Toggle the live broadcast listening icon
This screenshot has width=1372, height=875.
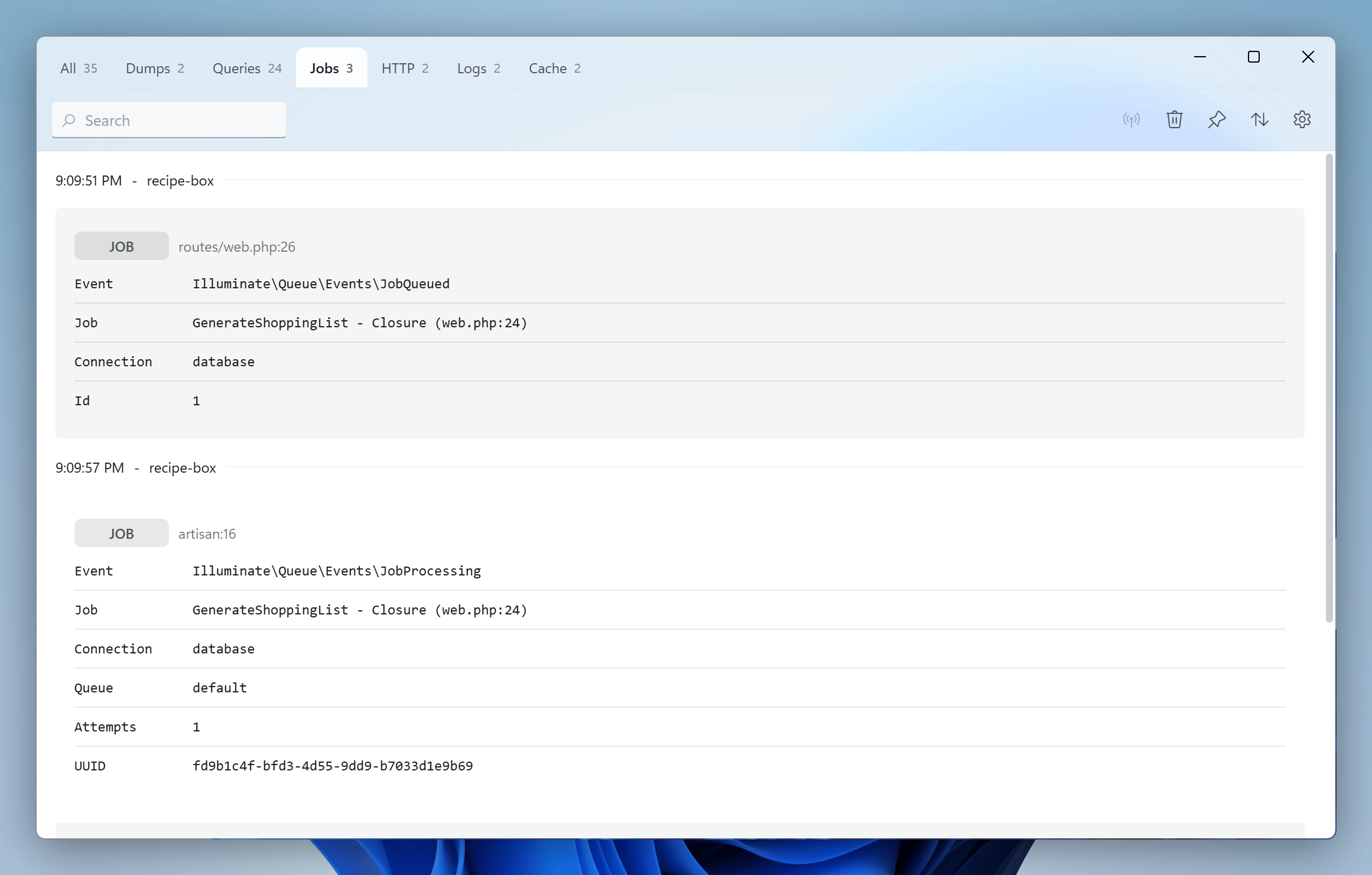click(x=1132, y=120)
